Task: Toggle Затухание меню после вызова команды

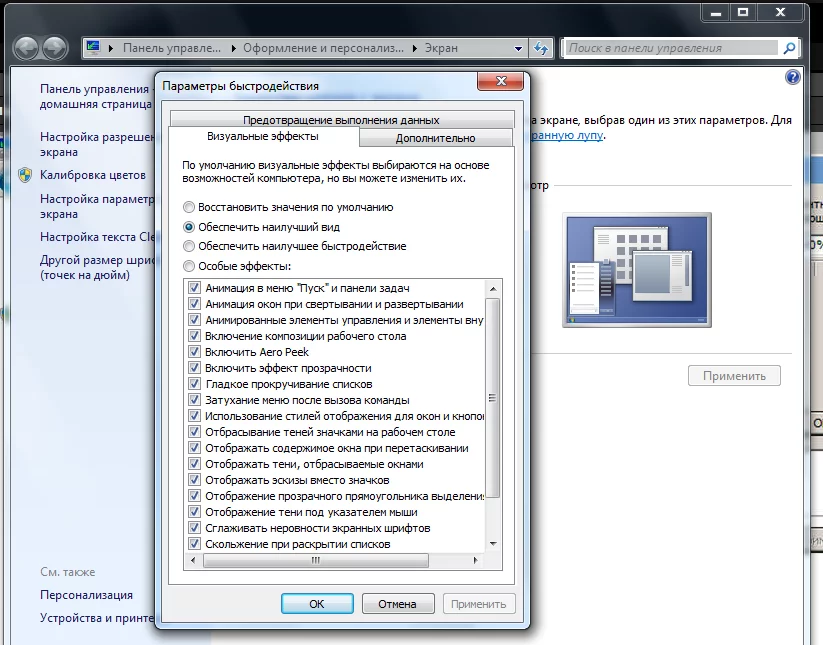Action: pyautogui.click(x=194, y=400)
